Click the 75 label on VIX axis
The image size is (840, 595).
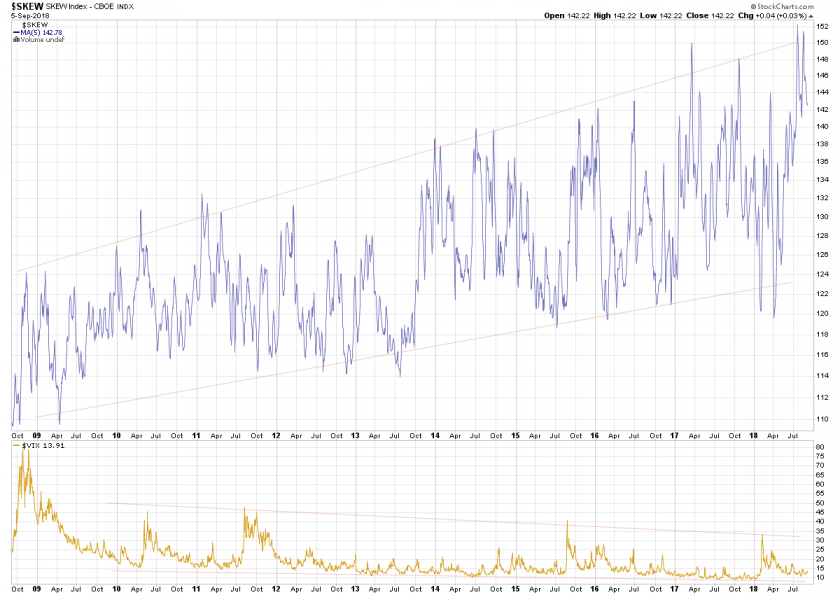coord(820,456)
